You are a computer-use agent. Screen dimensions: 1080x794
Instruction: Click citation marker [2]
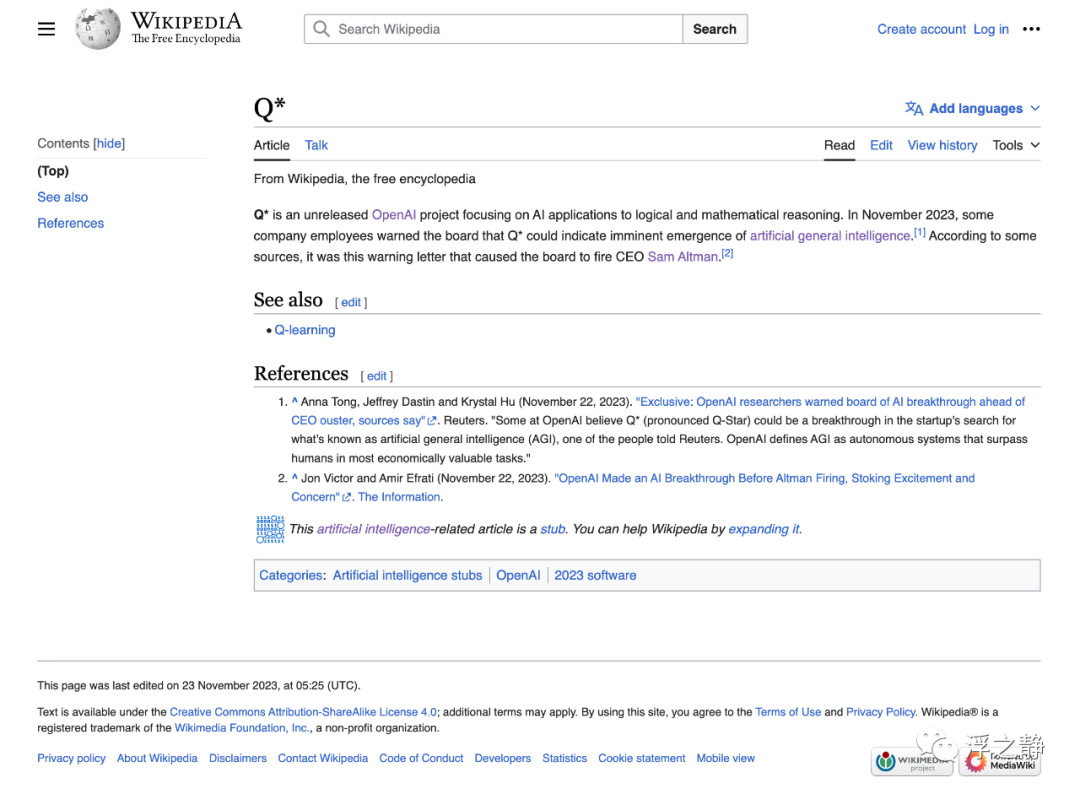727,253
